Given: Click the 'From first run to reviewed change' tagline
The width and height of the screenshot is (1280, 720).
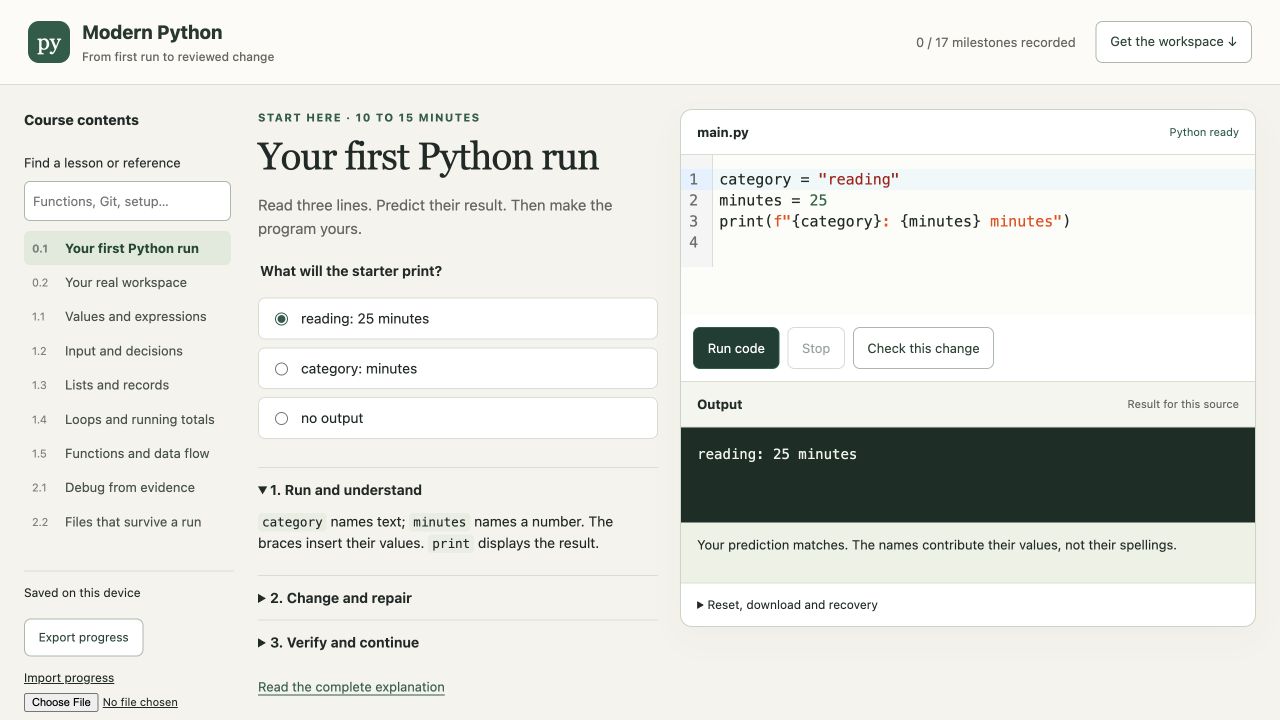Looking at the screenshot, I should 178,57.
